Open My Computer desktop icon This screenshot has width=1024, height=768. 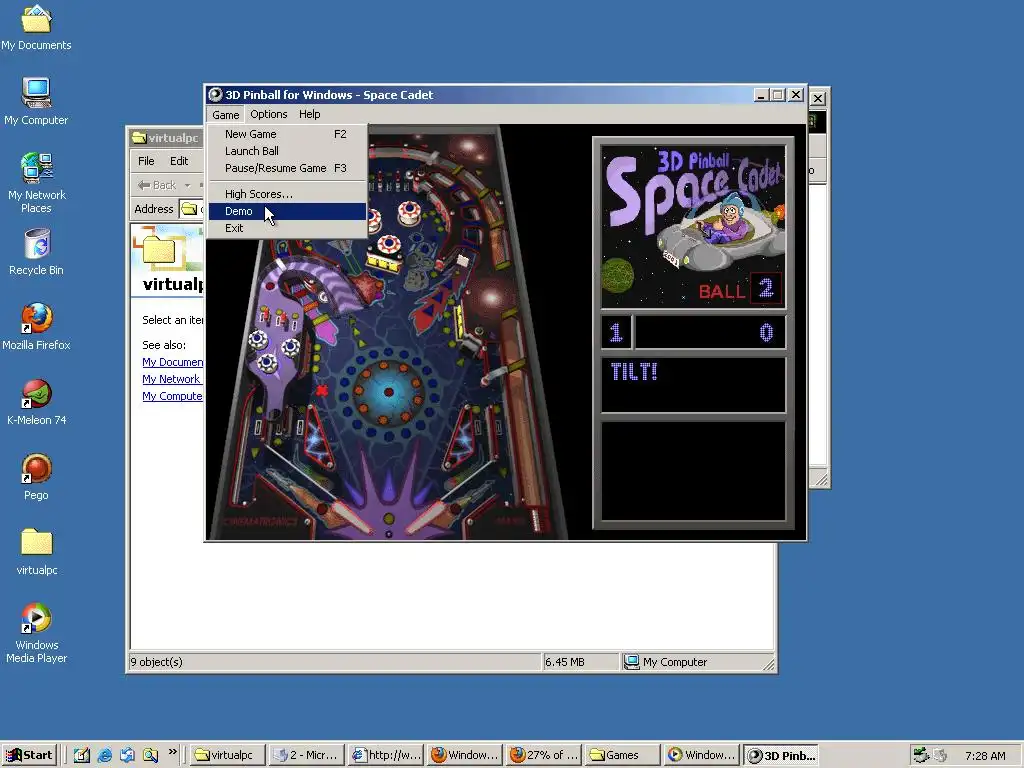36,102
